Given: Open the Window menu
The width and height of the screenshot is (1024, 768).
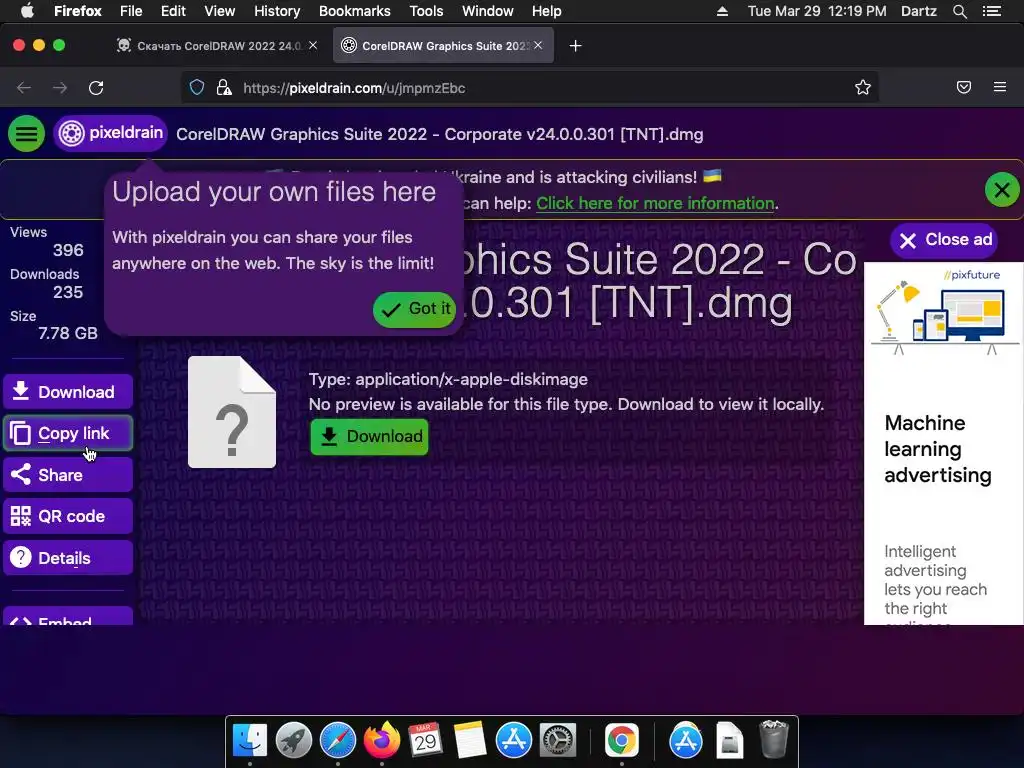Looking at the screenshot, I should (x=488, y=11).
